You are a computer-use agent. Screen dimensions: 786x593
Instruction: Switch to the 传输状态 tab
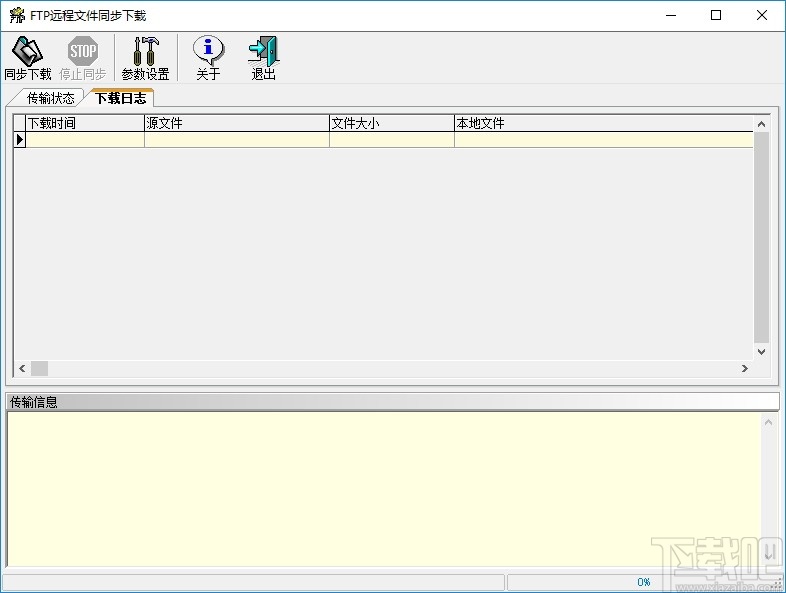(x=50, y=98)
